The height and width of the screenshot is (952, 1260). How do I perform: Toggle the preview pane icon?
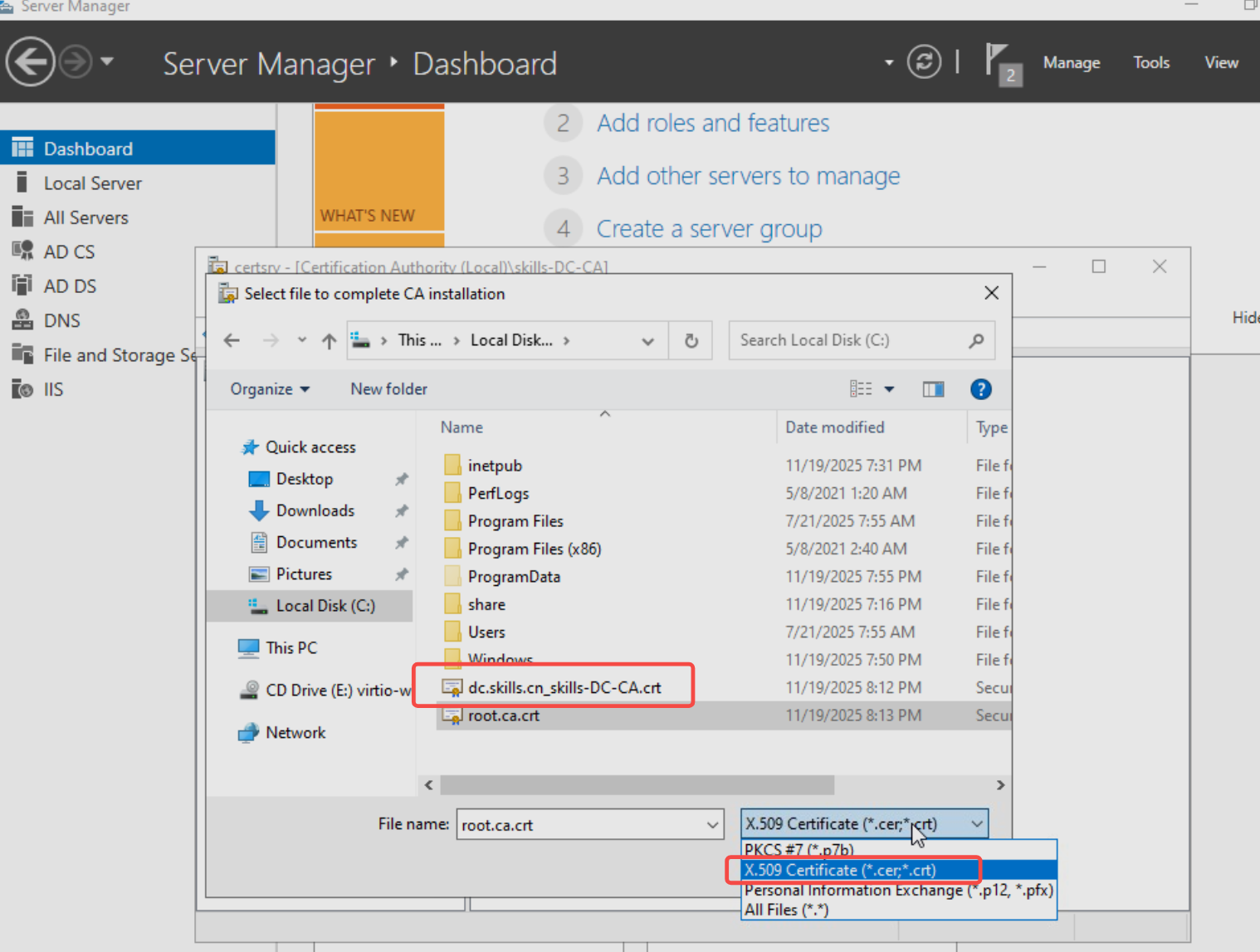click(933, 388)
